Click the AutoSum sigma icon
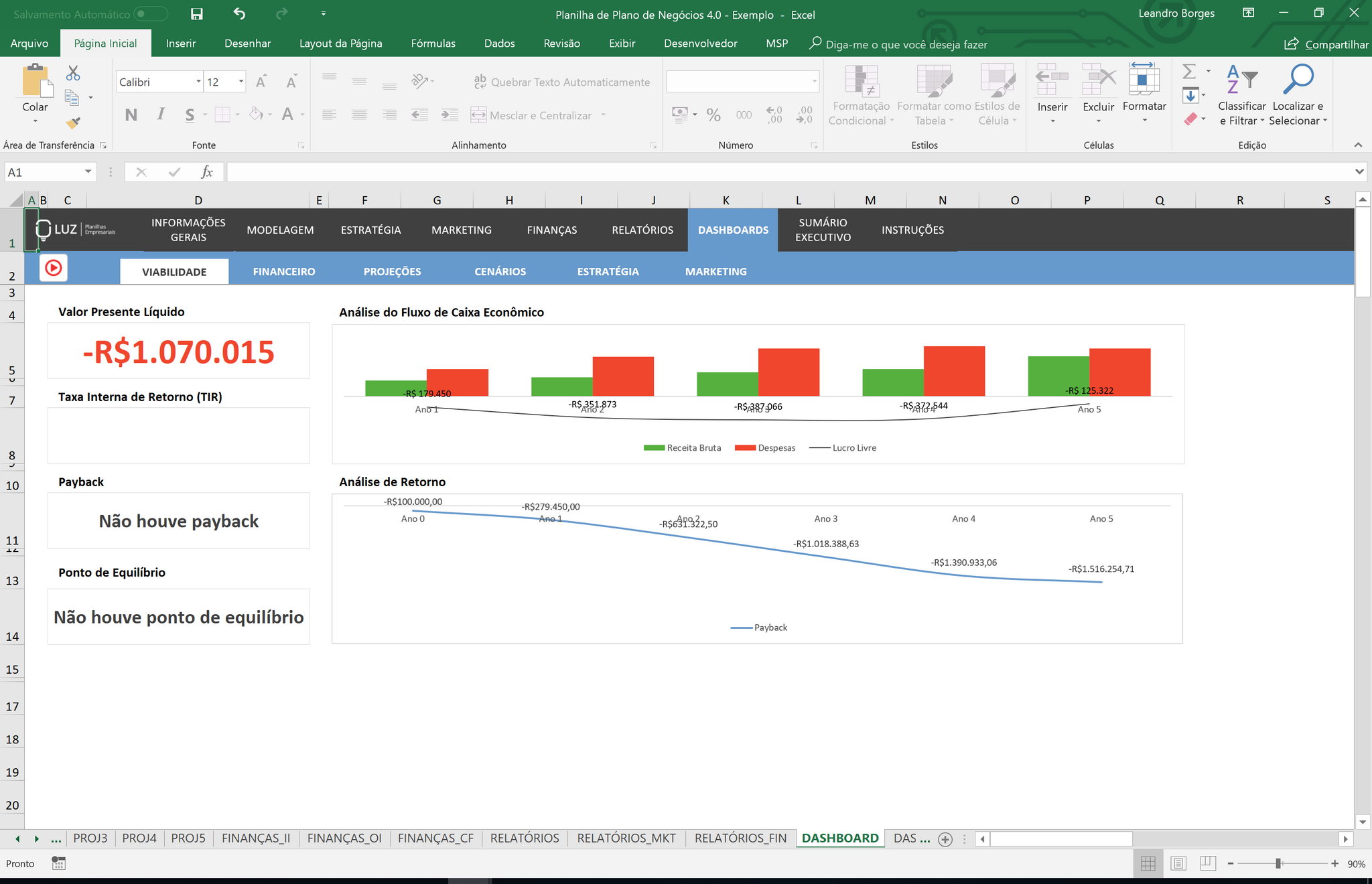 [x=1189, y=71]
